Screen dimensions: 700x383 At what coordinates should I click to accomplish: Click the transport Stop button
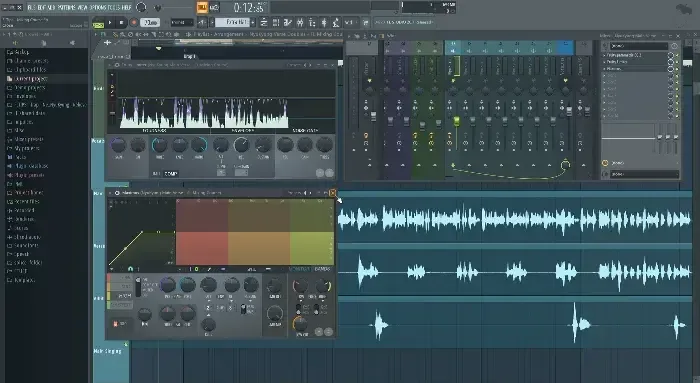121,22
